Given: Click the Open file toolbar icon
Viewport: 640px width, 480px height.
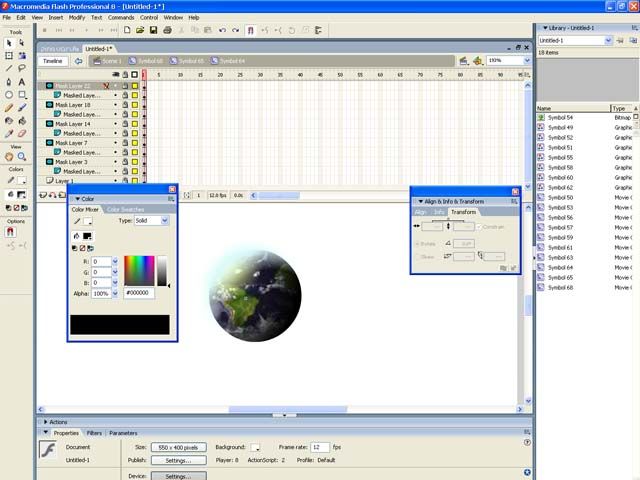Looking at the screenshot, I should coord(140,30).
